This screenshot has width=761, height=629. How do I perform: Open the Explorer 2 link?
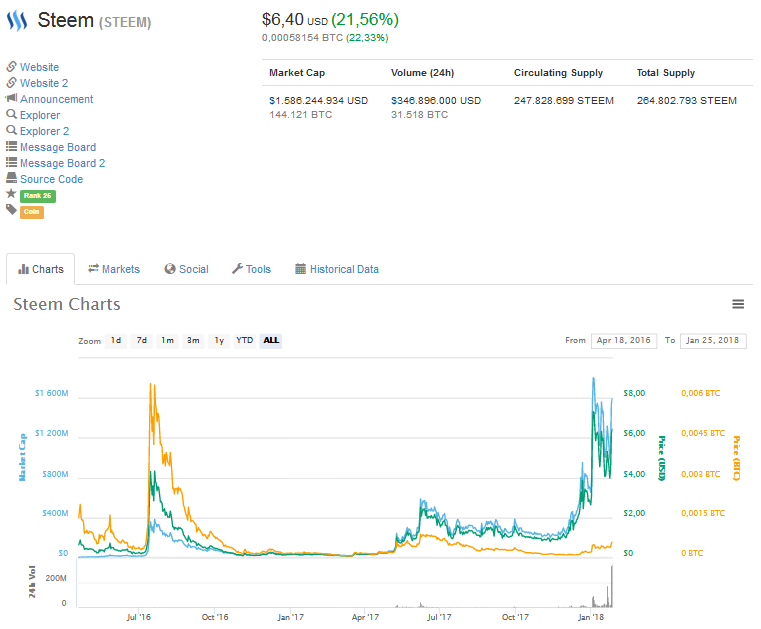click(x=45, y=131)
